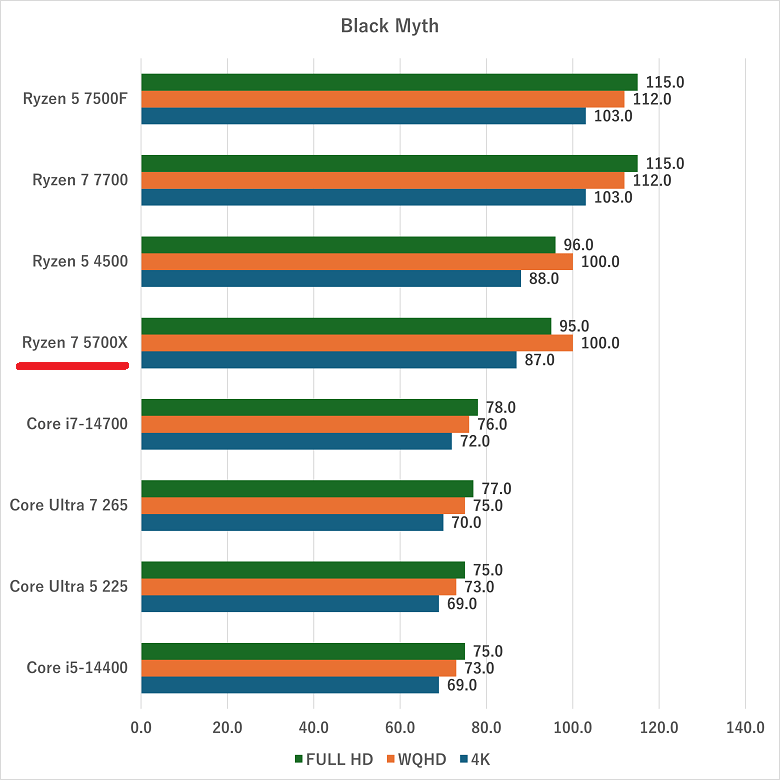Image resolution: width=780 pixels, height=780 pixels.
Task: Click the 60.0 axis tick label
Action: pos(400,727)
